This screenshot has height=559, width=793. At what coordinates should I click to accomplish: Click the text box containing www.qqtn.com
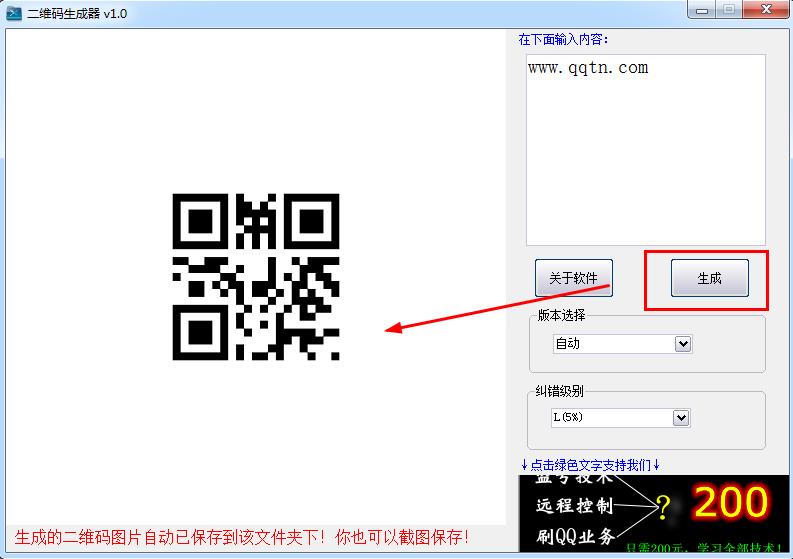click(645, 150)
